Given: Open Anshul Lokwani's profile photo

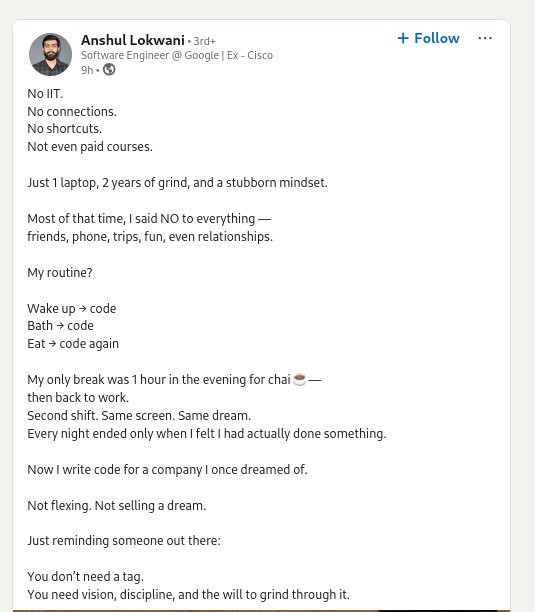Looking at the screenshot, I should [x=50, y=55].
